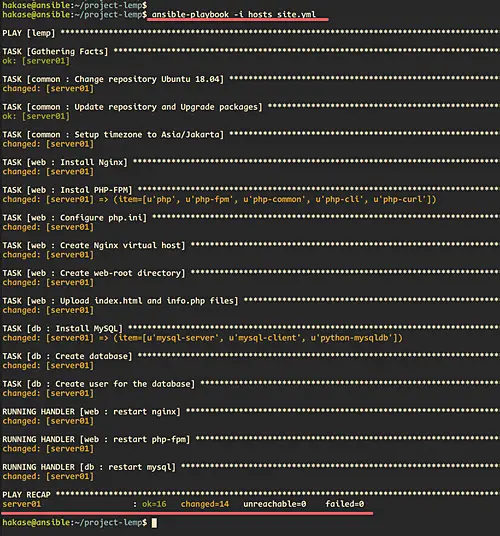Click 'changed: [server01]' under Create Nginx virtual host

pos(48,255)
